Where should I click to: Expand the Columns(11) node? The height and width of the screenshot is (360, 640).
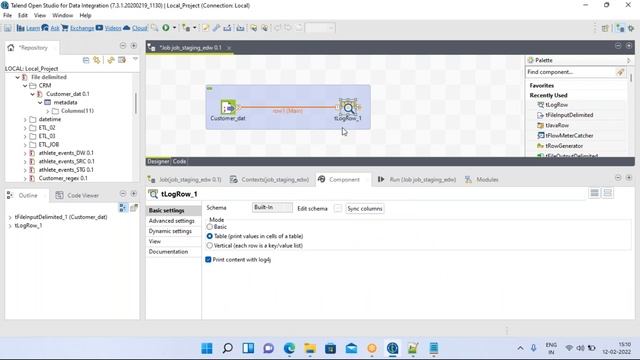pos(47,111)
